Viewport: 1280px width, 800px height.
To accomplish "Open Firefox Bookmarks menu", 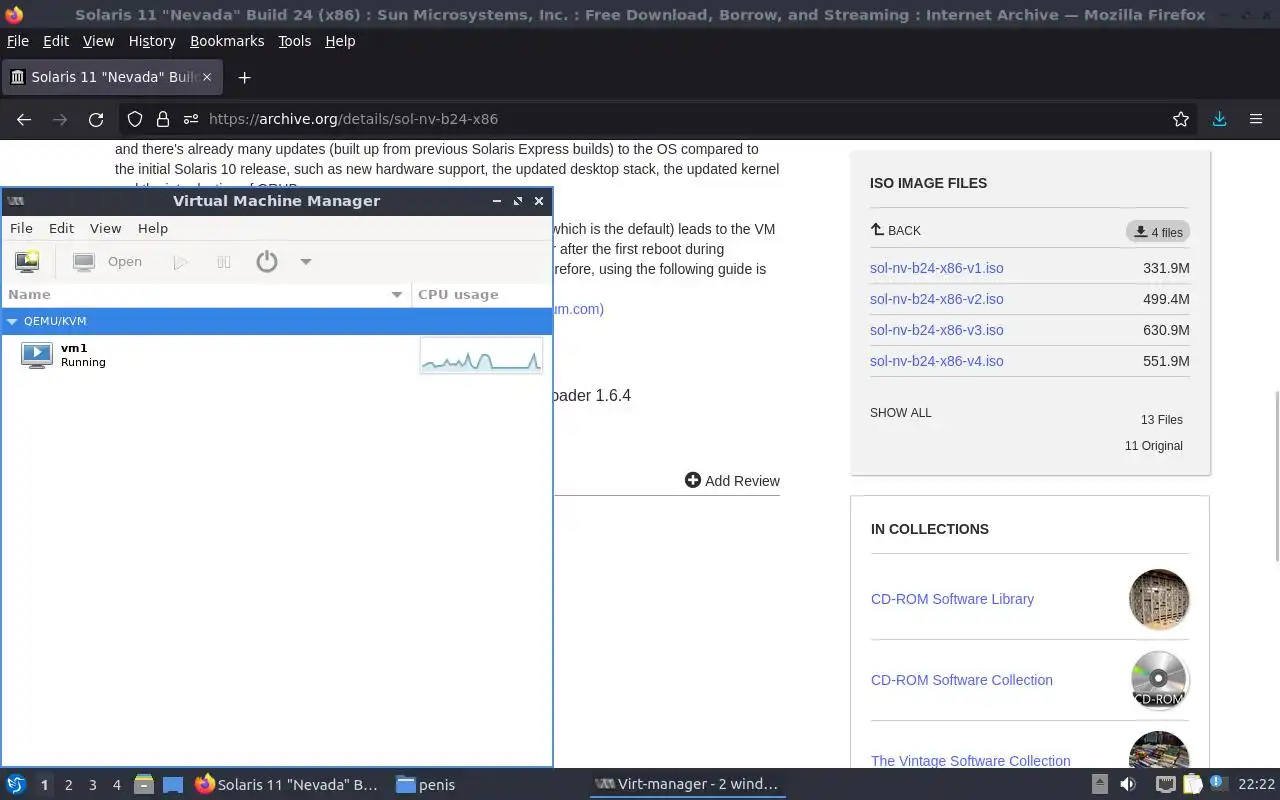I will pos(227,41).
